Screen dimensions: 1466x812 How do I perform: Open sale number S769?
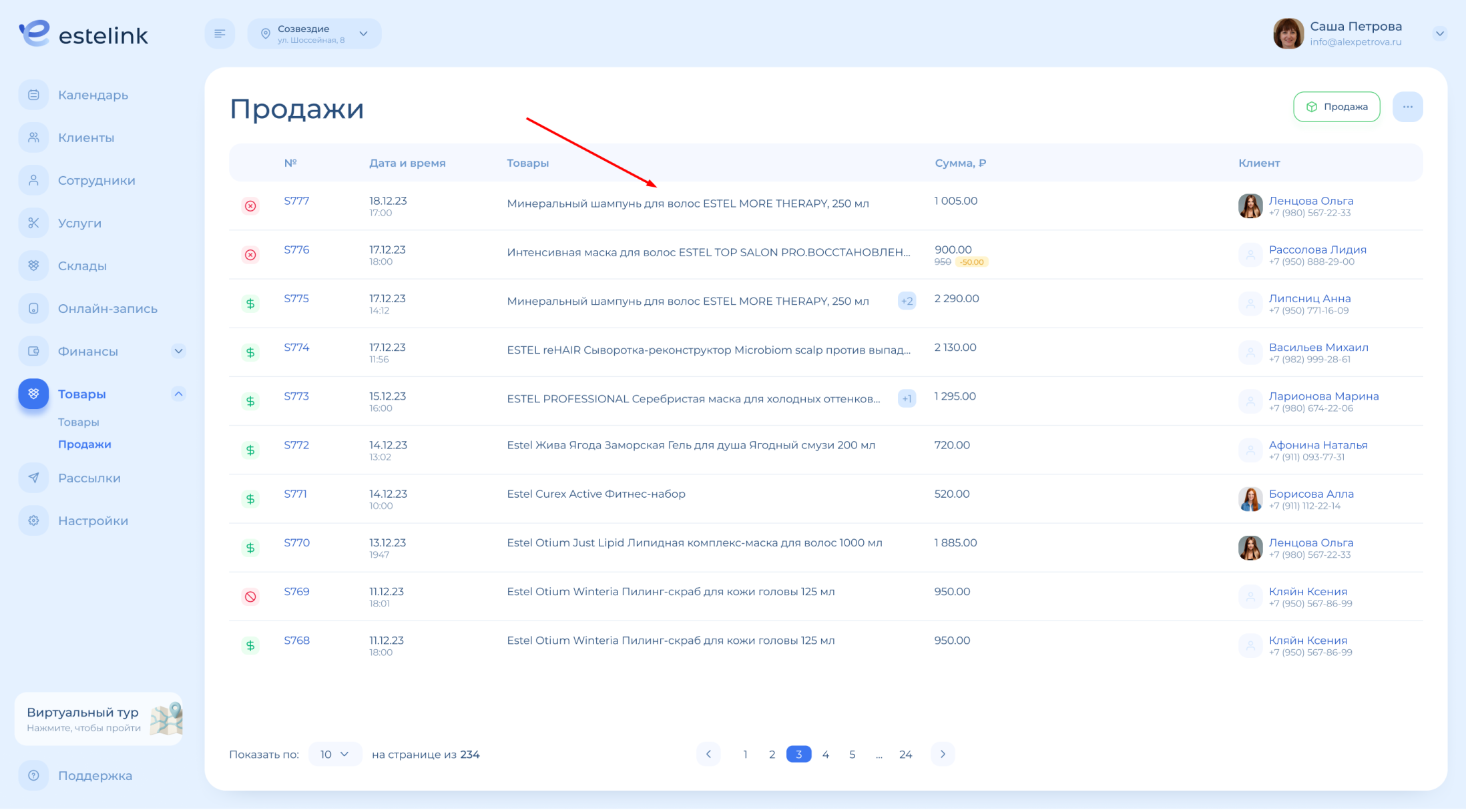coord(296,591)
